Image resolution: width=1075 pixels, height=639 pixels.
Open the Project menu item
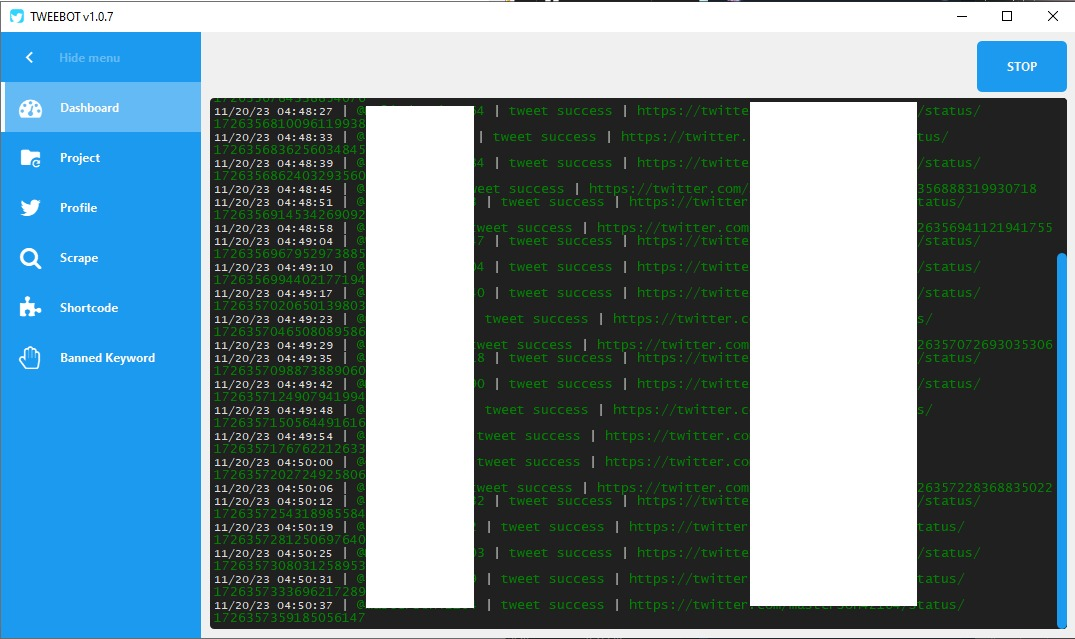101,158
